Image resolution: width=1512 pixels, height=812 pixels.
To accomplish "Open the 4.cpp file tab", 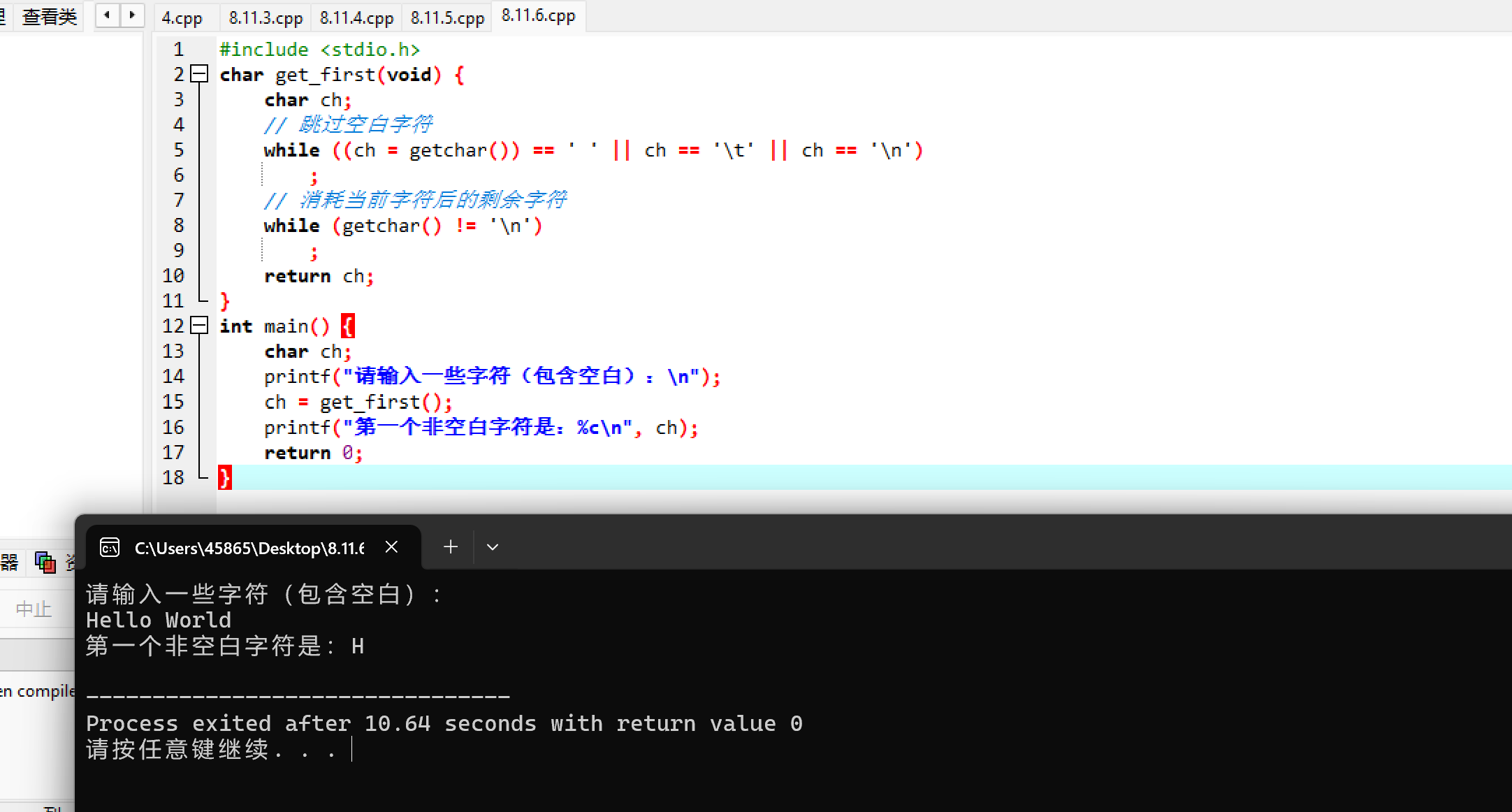I will pos(182,17).
